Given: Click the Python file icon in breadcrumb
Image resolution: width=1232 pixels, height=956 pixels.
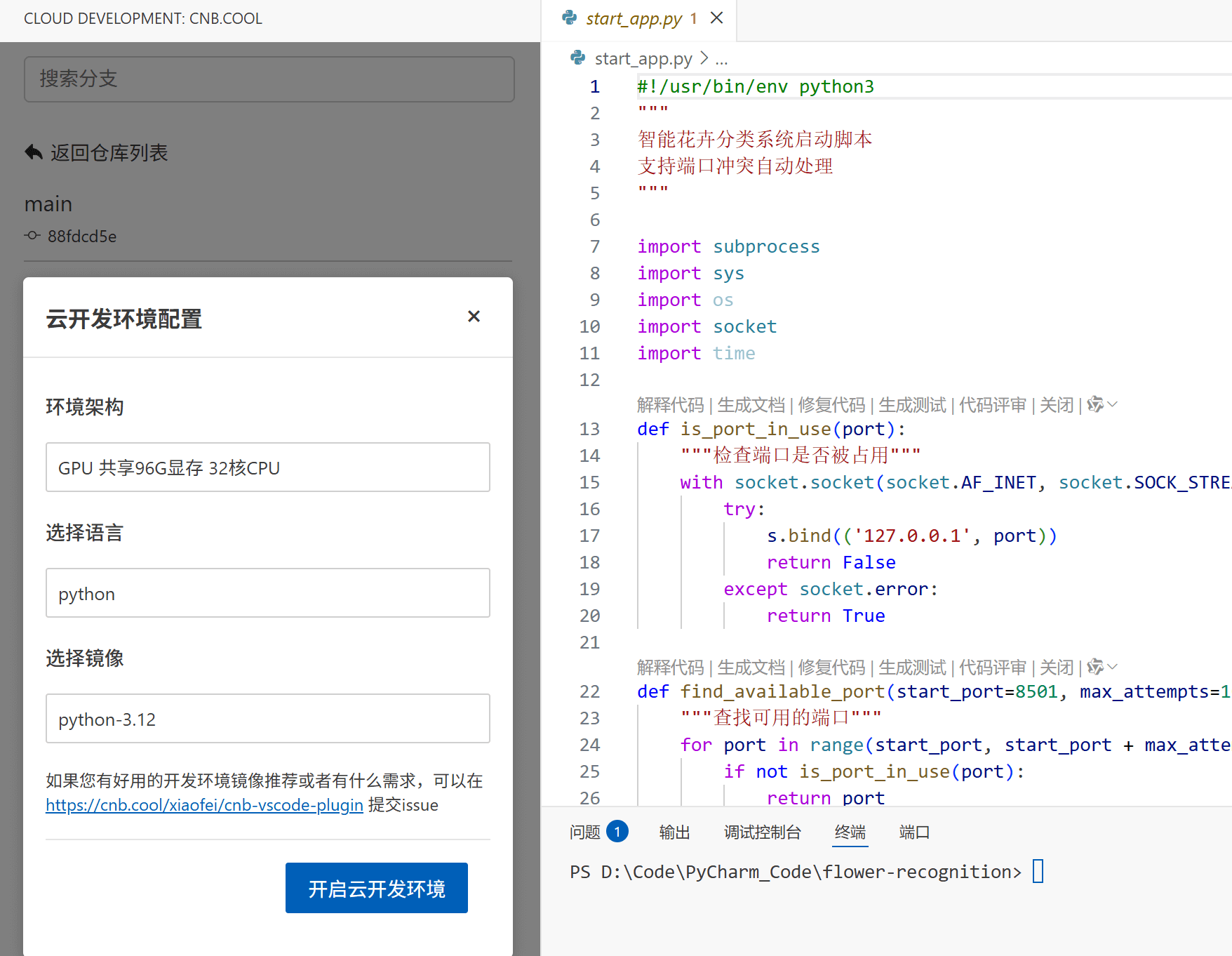Looking at the screenshot, I should pyautogui.click(x=578, y=58).
